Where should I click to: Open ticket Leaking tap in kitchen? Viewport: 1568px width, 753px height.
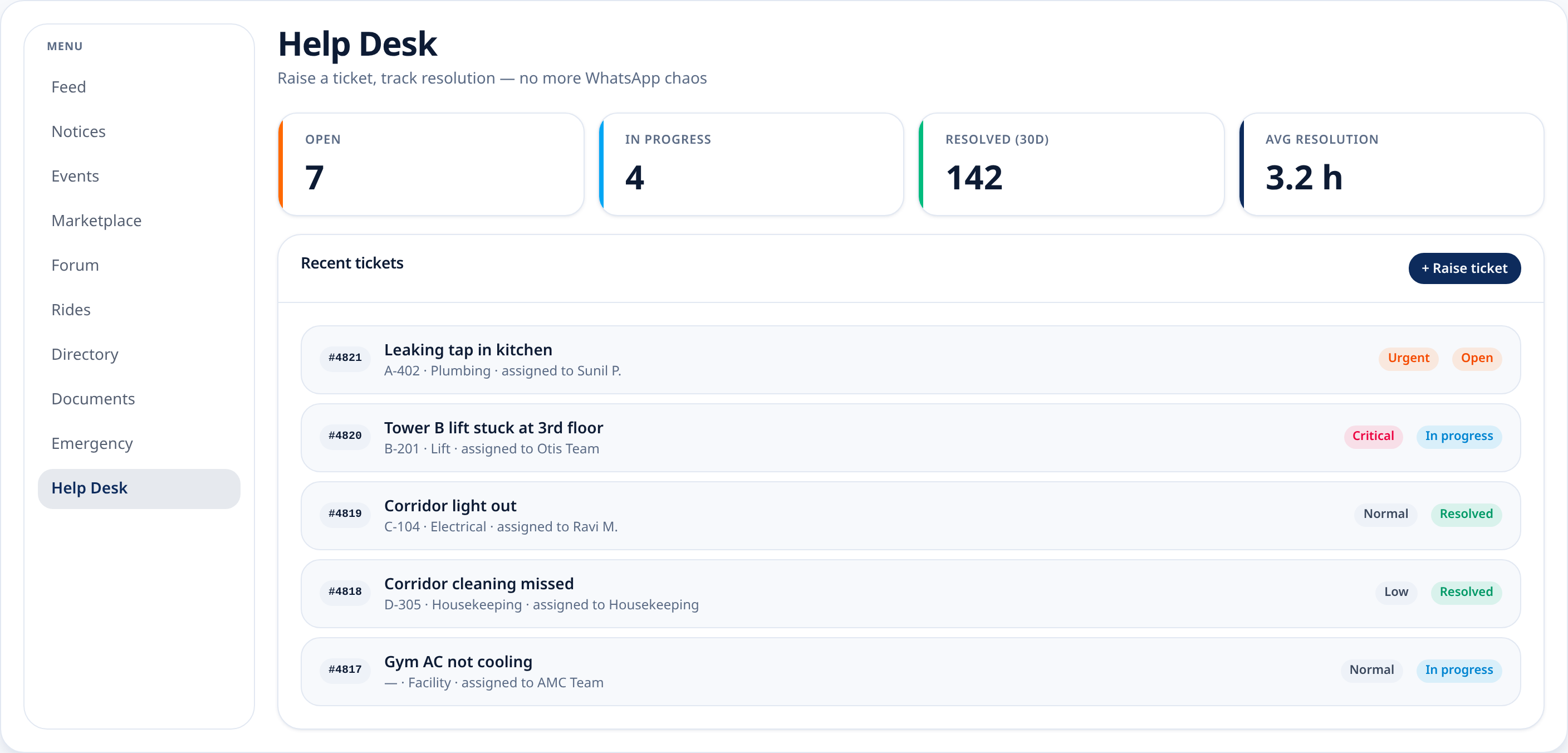point(910,360)
